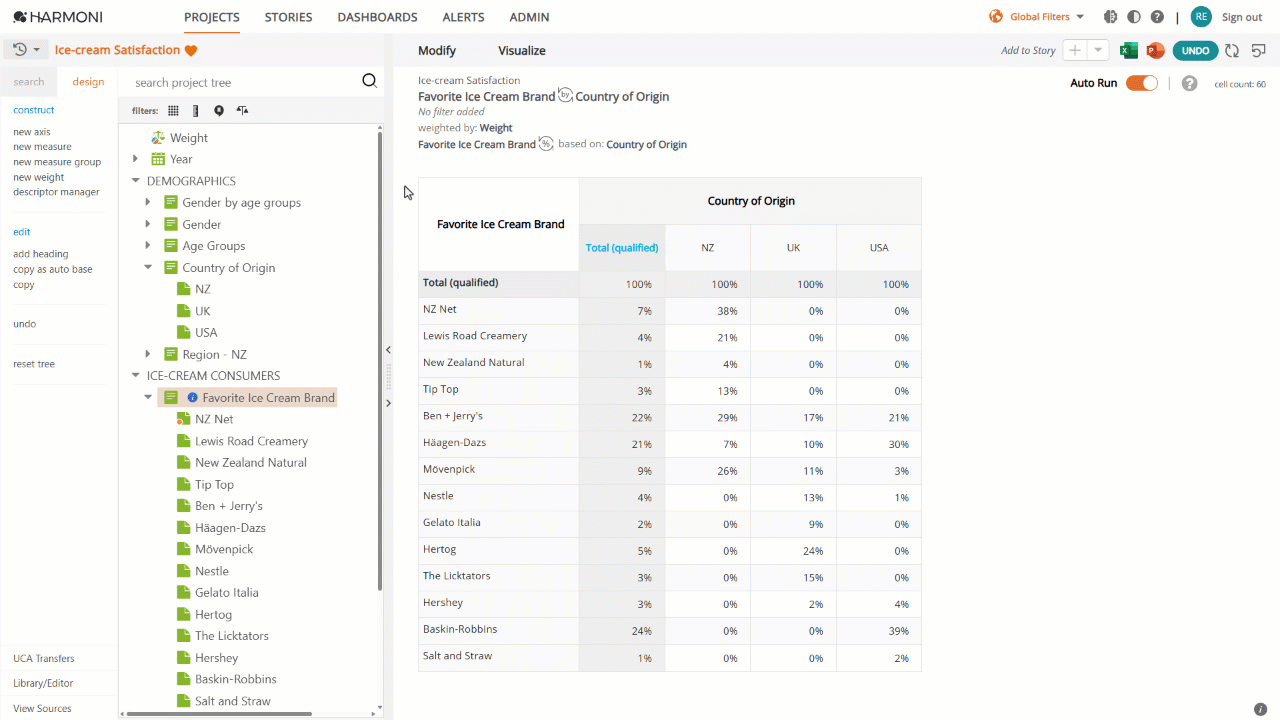The image size is (1280, 720).
Task: Export the table to Excel
Action: 1129,51
